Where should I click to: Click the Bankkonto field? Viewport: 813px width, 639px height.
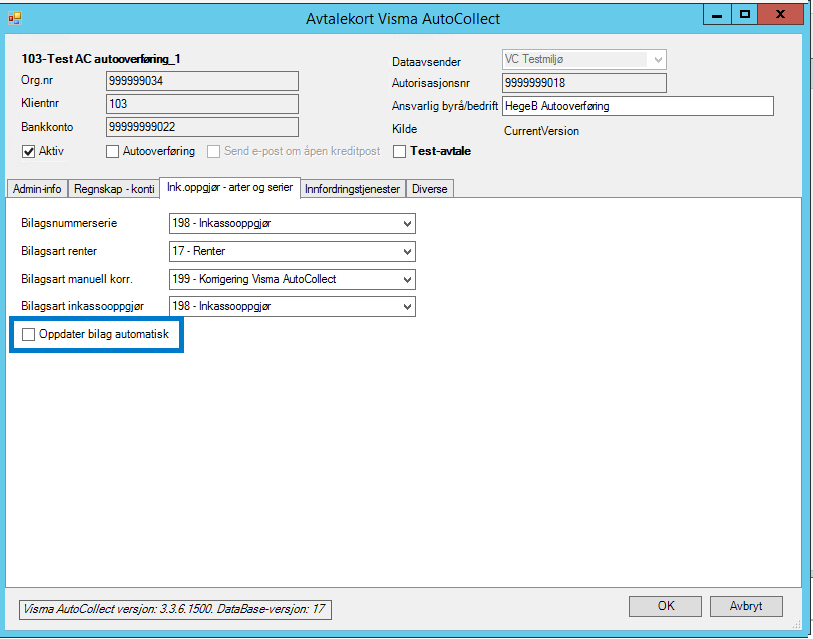[202, 127]
